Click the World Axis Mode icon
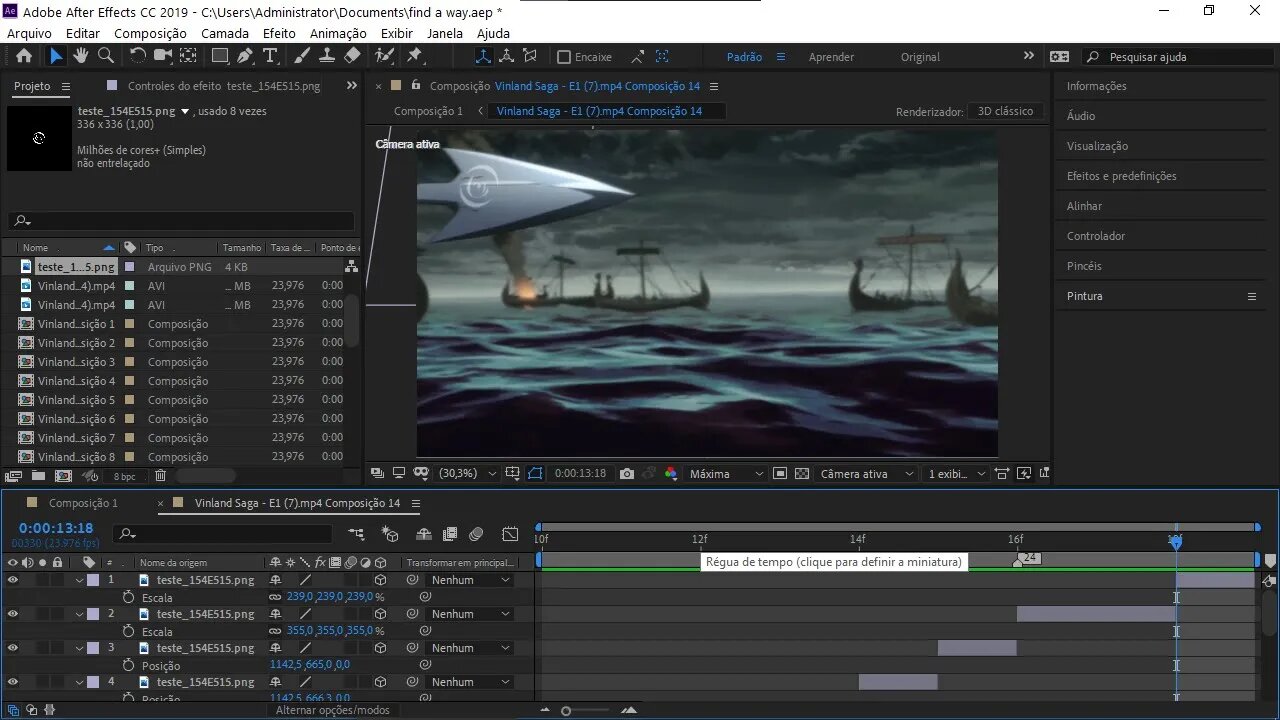1280x720 pixels. (507, 56)
